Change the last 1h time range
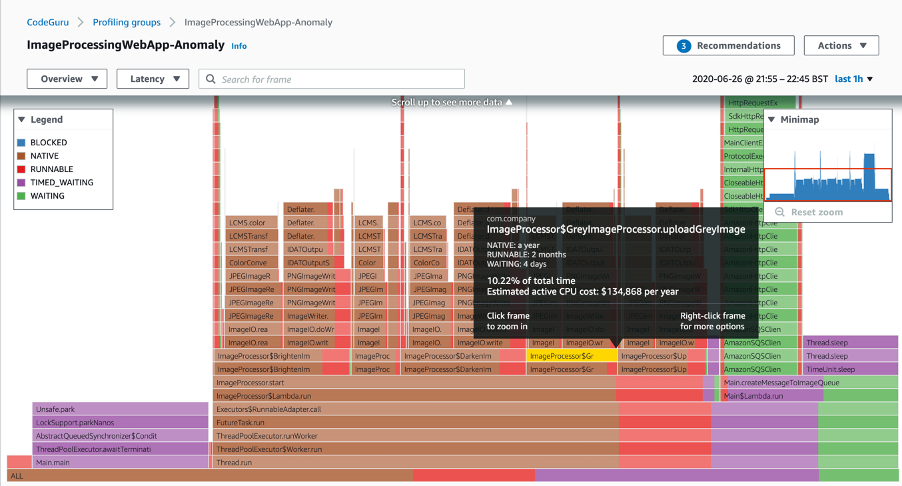Viewport: 902px width, 486px height. (854, 79)
